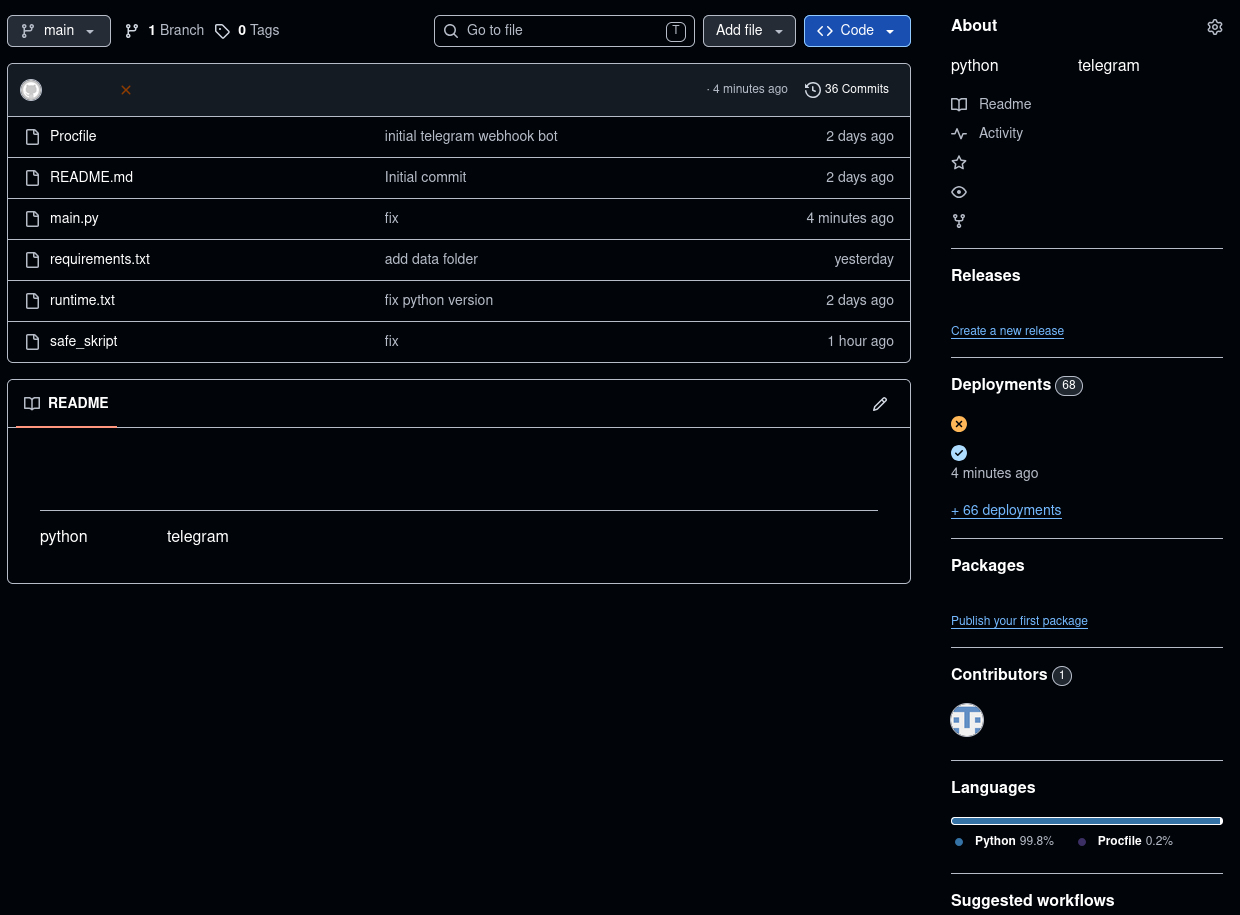
Task: Click Python 99.8% language entry
Action: click(x=1004, y=841)
